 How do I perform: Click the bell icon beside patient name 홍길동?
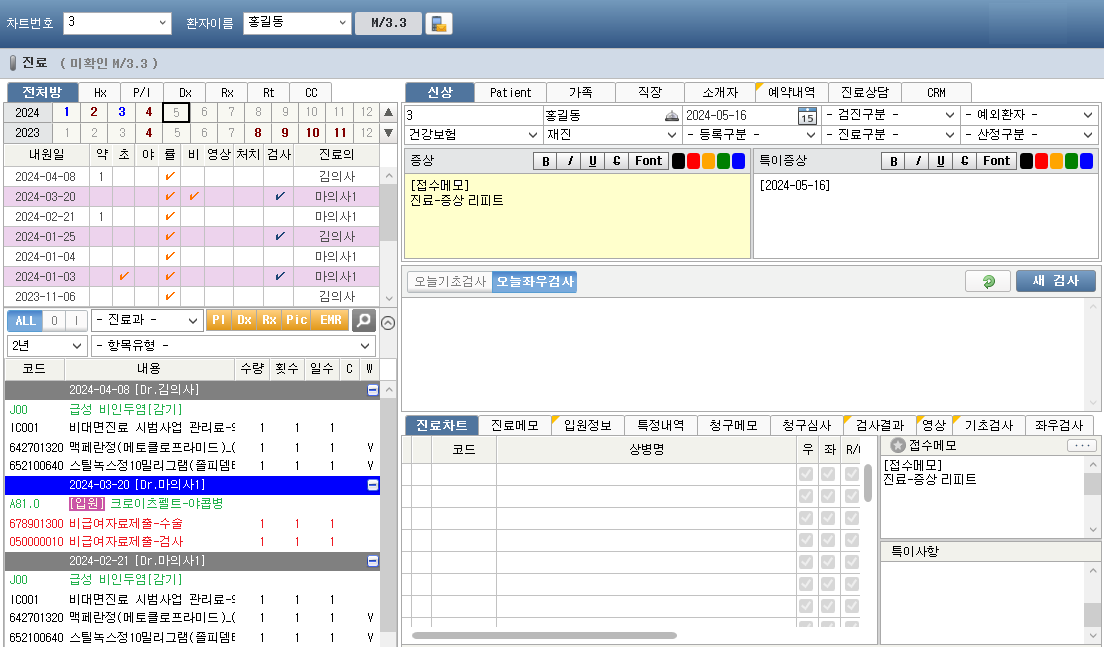click(x=671, y=116)
